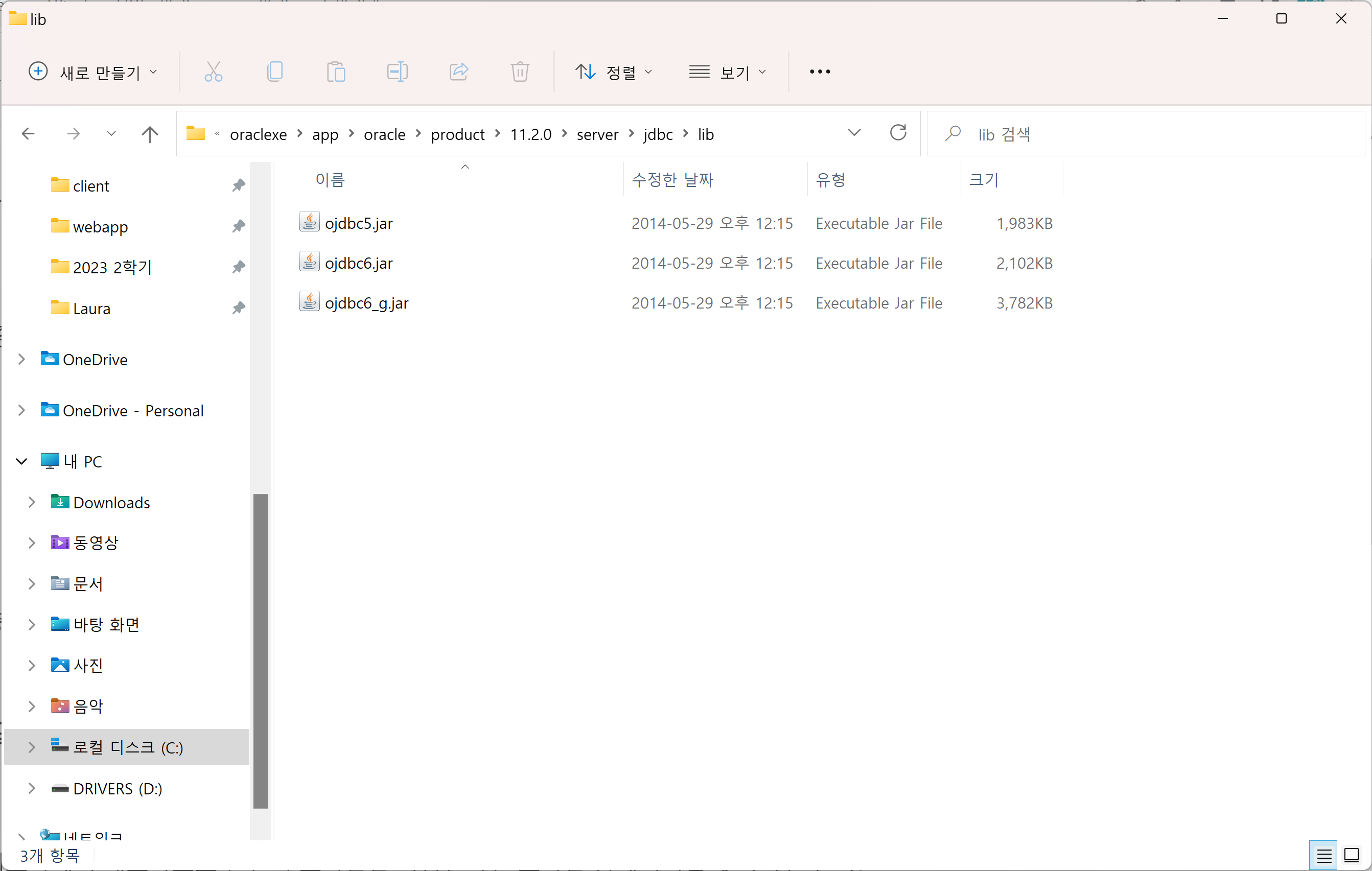
Task: Open the address bar history dropdown
Action: coord(854,133)
